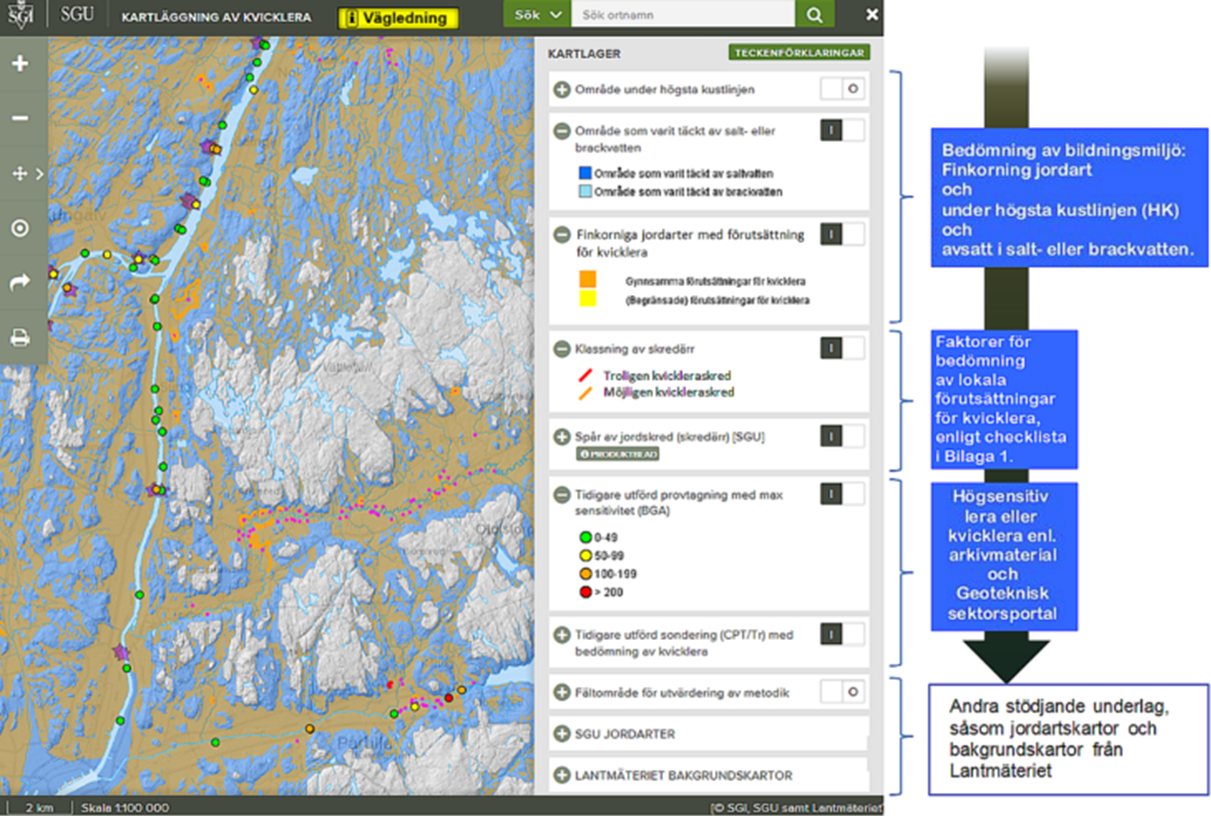Click the print map icon
Viewport: 1211px width, 816px height.
point(20,338)
